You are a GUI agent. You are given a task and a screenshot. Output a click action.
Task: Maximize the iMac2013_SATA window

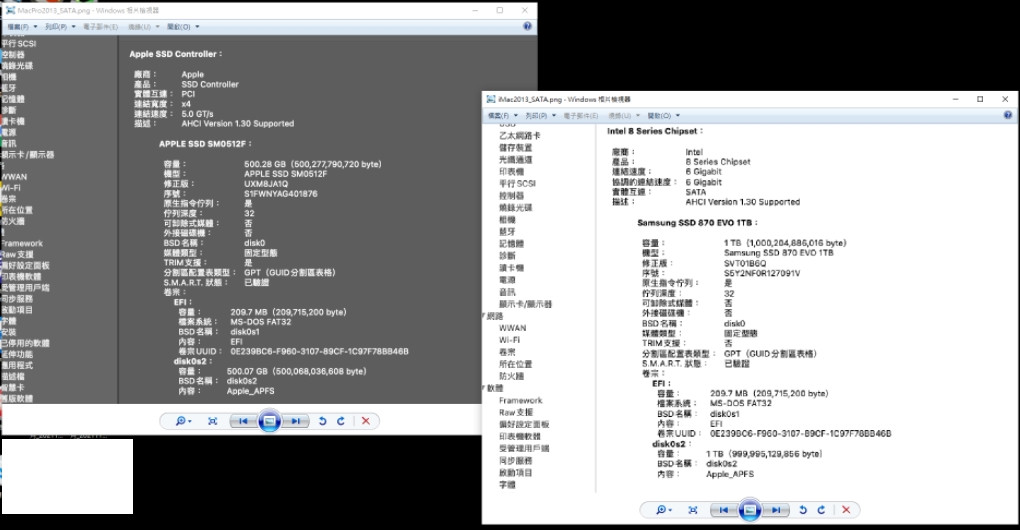point(980,99)
